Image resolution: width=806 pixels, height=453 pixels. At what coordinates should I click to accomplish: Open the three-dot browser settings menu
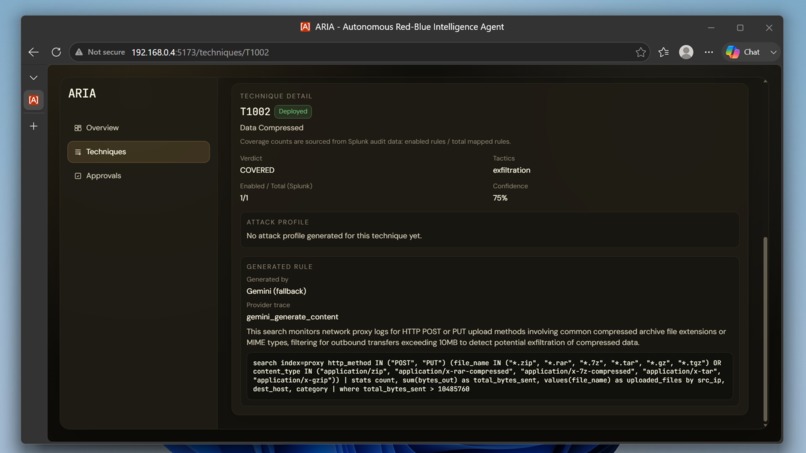click(709, 52)
